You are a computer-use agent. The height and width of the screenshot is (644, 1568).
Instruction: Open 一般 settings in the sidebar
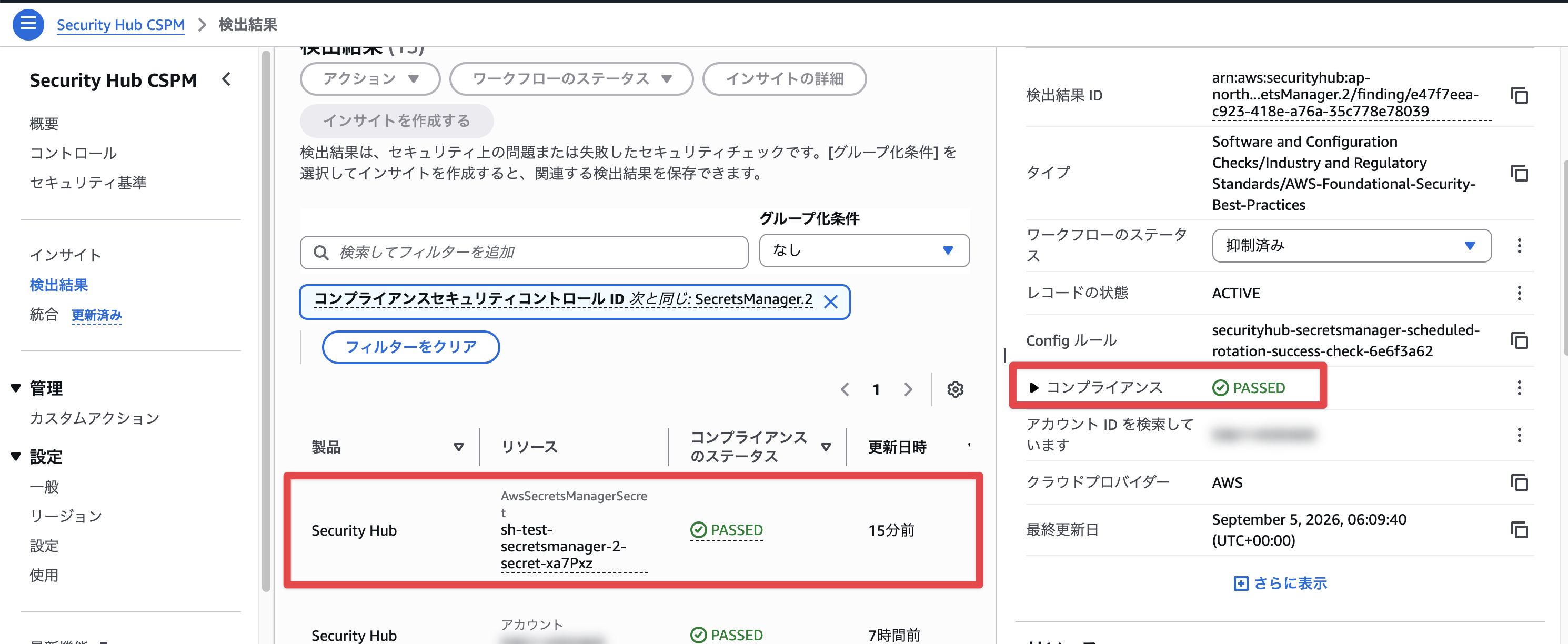point(44,486)
